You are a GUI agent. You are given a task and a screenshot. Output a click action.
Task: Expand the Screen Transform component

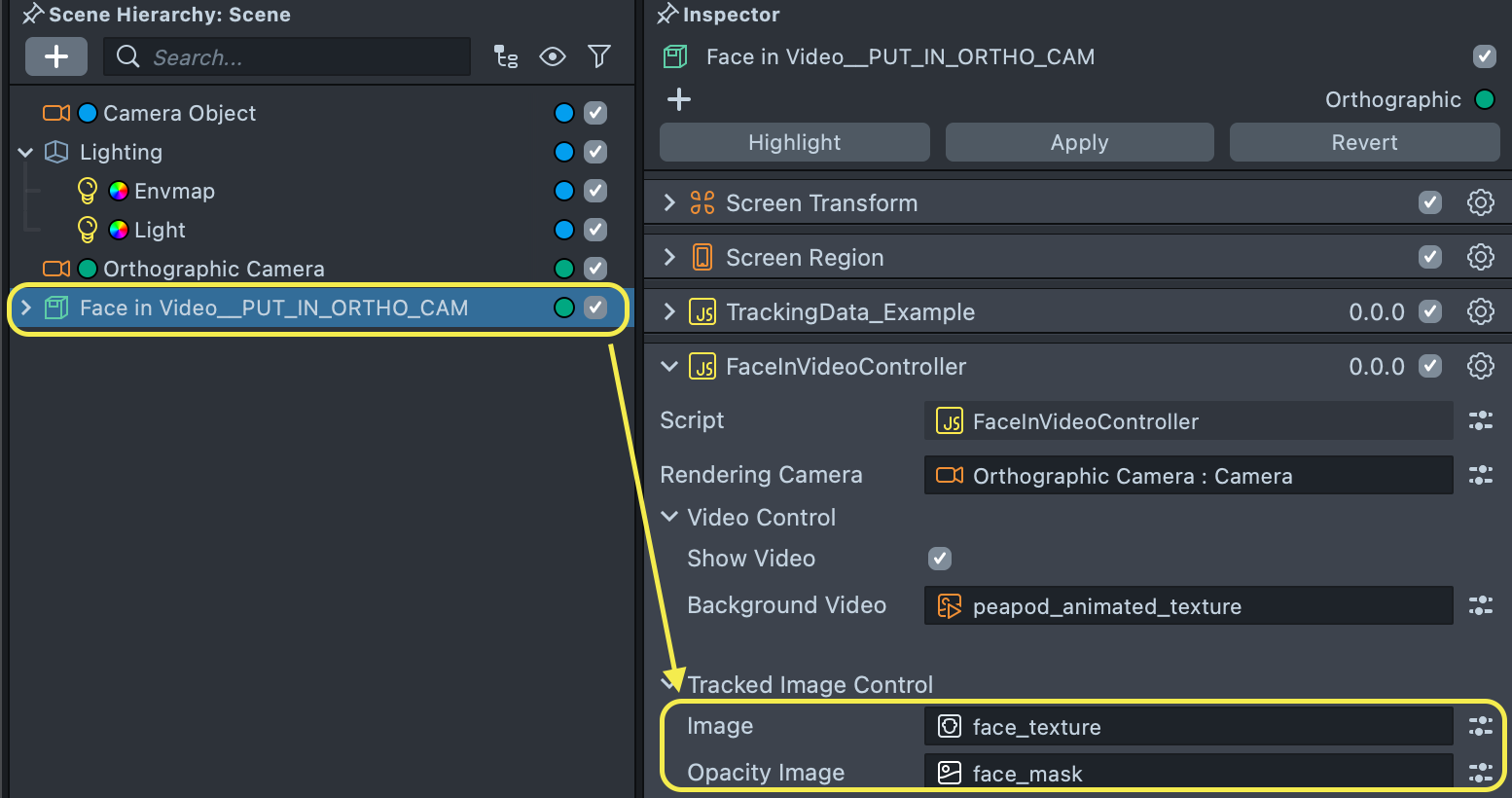(x=669, y=202)
